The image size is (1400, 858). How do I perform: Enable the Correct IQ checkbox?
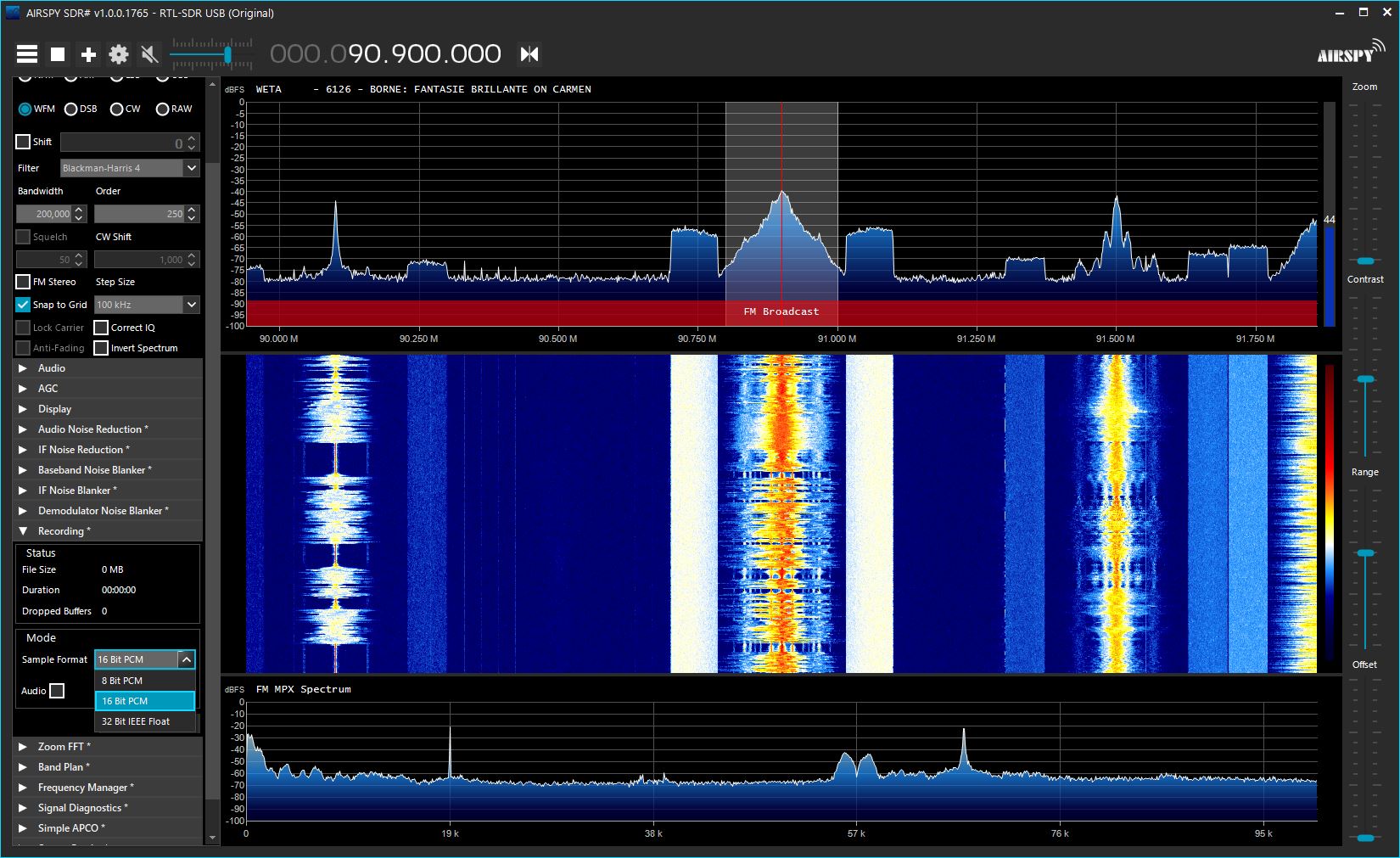101,328
